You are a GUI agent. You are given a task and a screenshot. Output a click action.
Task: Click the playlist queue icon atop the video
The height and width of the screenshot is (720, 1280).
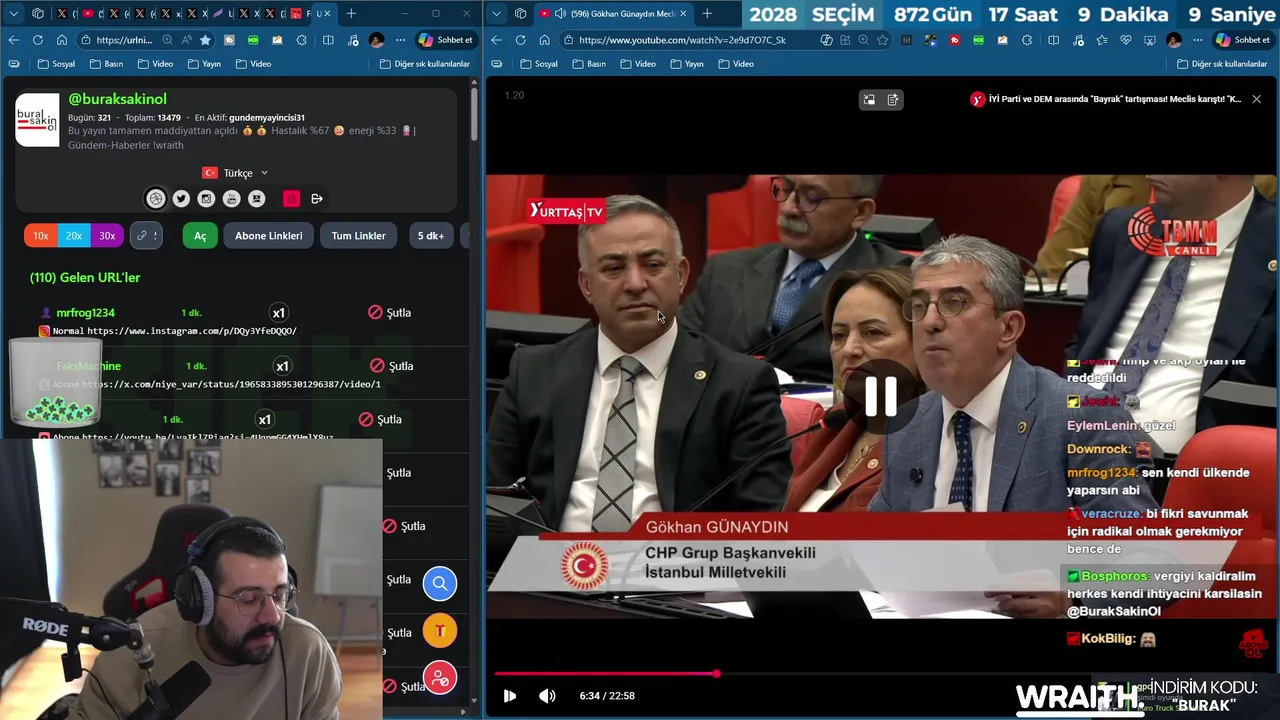click(893, 99)
